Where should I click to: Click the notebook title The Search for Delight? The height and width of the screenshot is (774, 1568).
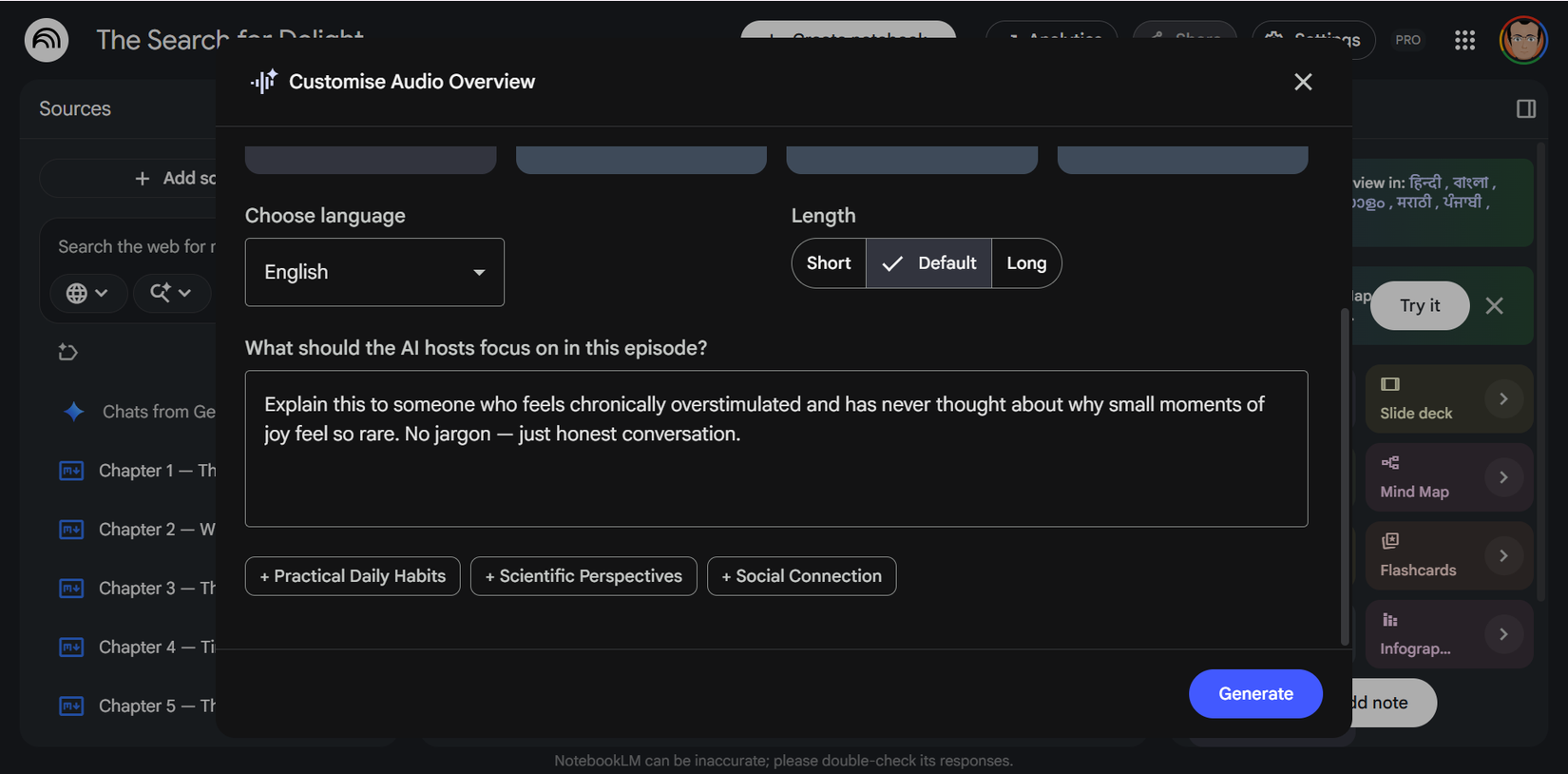tap(230, 40)
